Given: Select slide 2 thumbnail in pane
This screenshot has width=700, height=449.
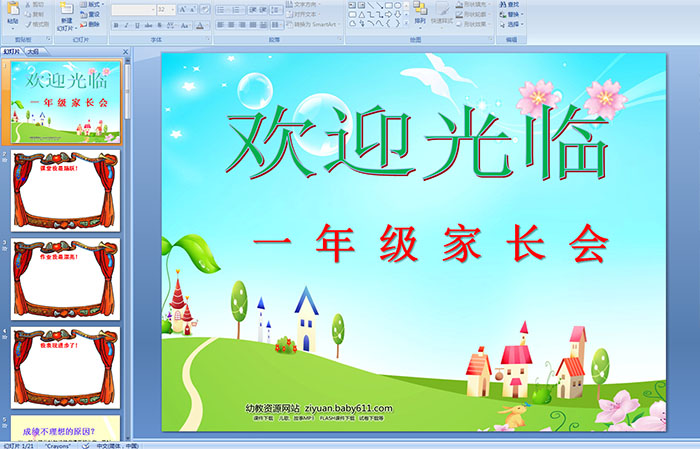Looking at the screenshot, I should 66,191.
